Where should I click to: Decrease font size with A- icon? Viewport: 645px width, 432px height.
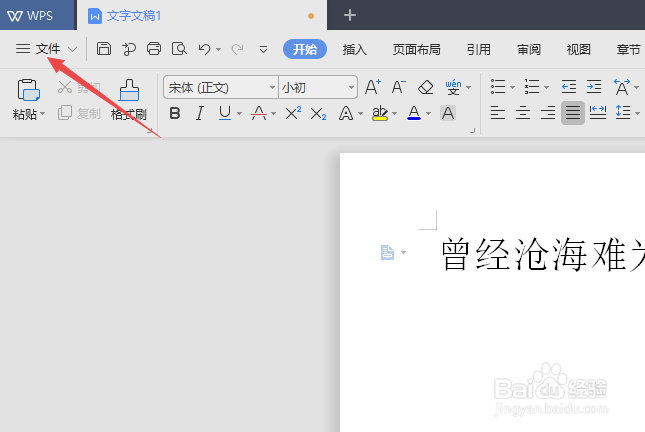[398, 87]
